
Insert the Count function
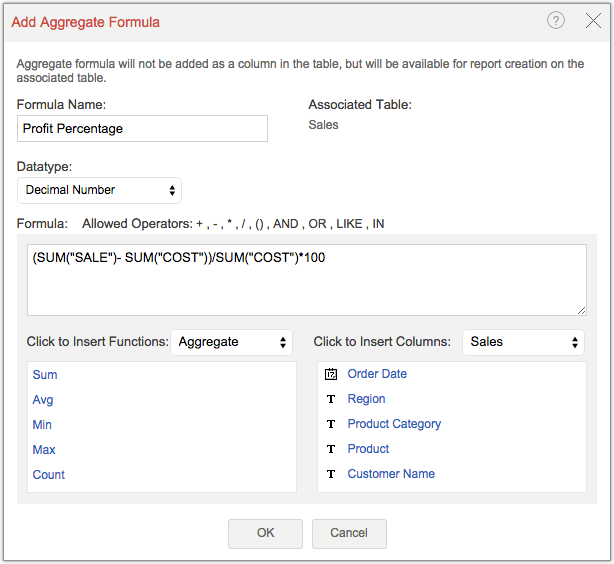point(48,475)
